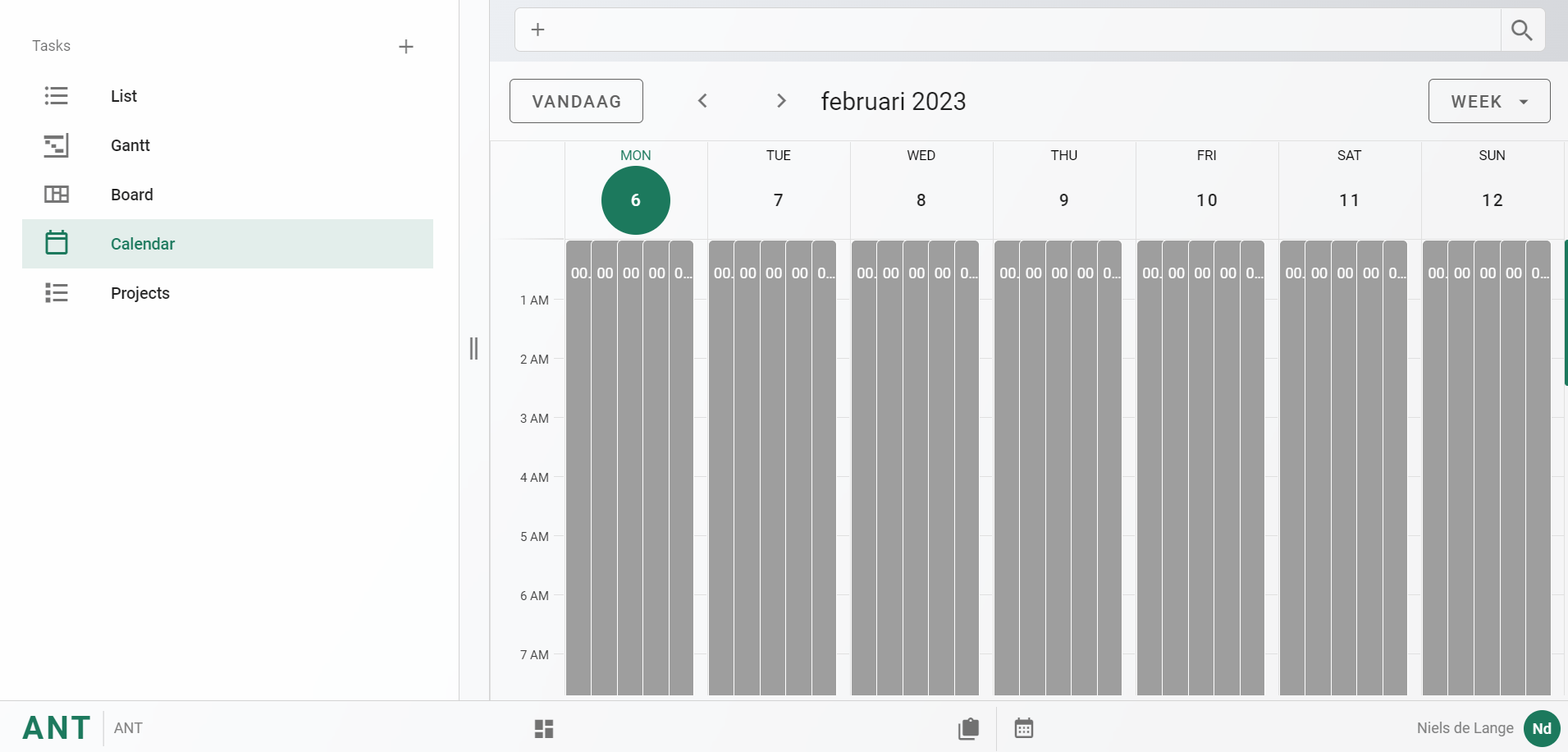Click the add task input field
The image size is (1568, 752).
pyautogui.click(x=1017, y=30)
